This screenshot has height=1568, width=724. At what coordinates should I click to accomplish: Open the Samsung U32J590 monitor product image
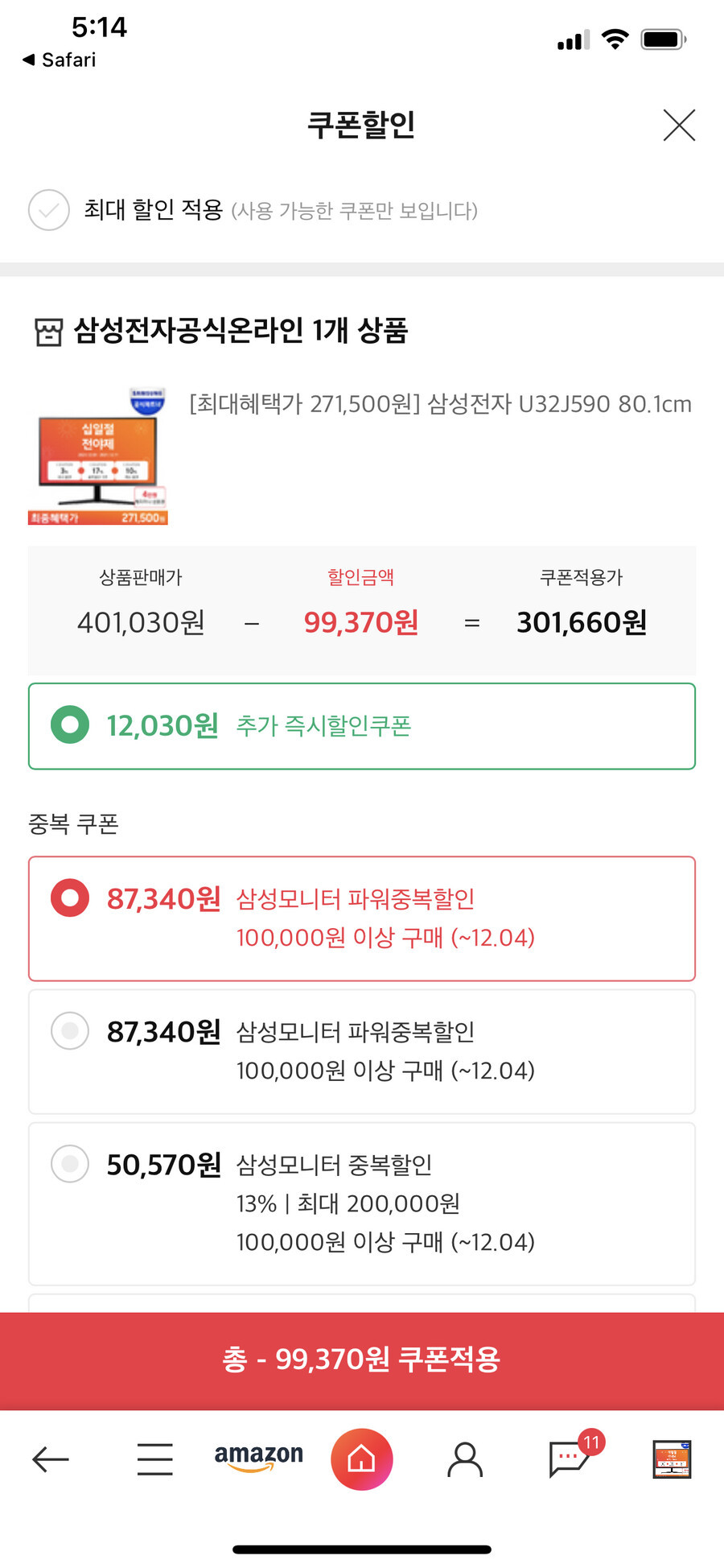(98, 456)
